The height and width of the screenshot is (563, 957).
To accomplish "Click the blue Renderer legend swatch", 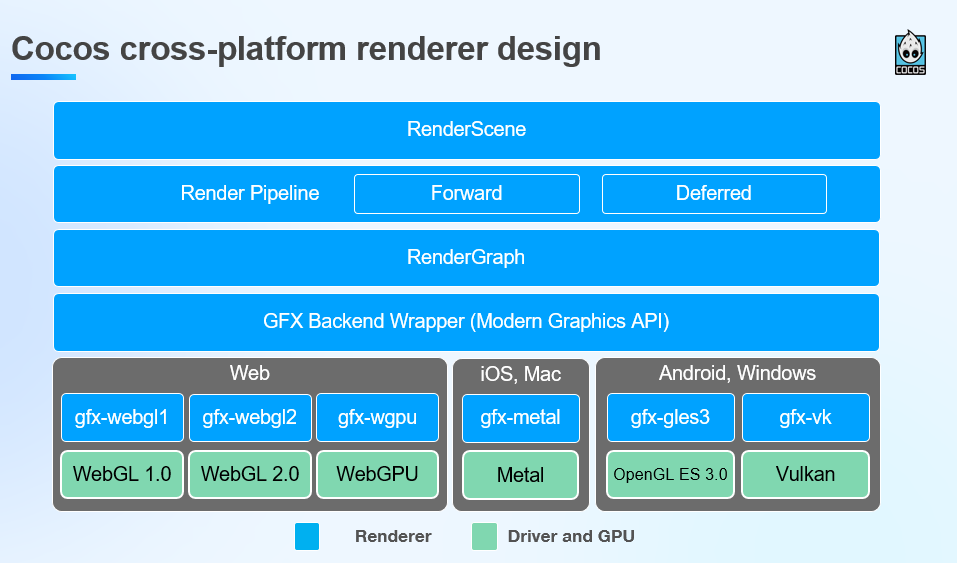I will point(307,536).
